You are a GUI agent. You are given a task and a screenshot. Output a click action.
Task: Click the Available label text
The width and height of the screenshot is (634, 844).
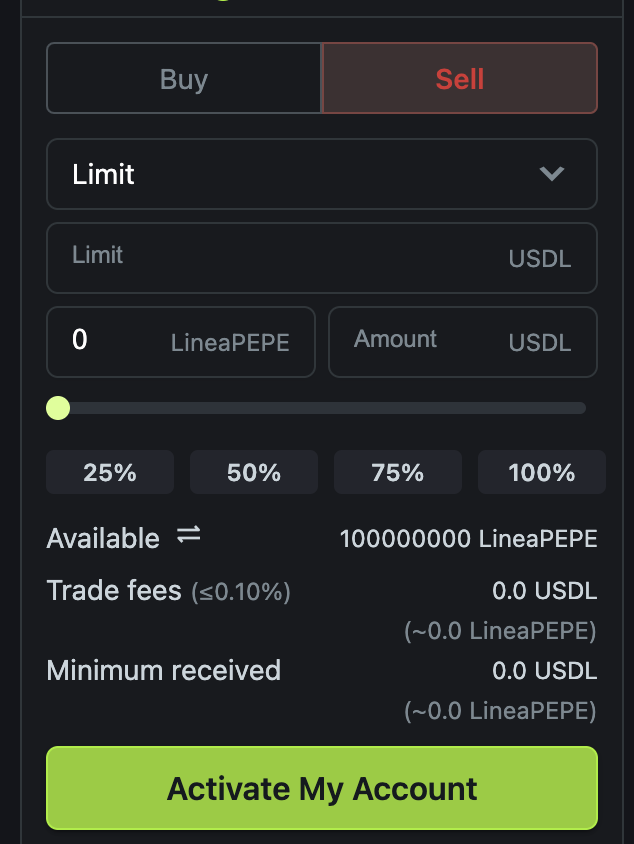point(103,539)
